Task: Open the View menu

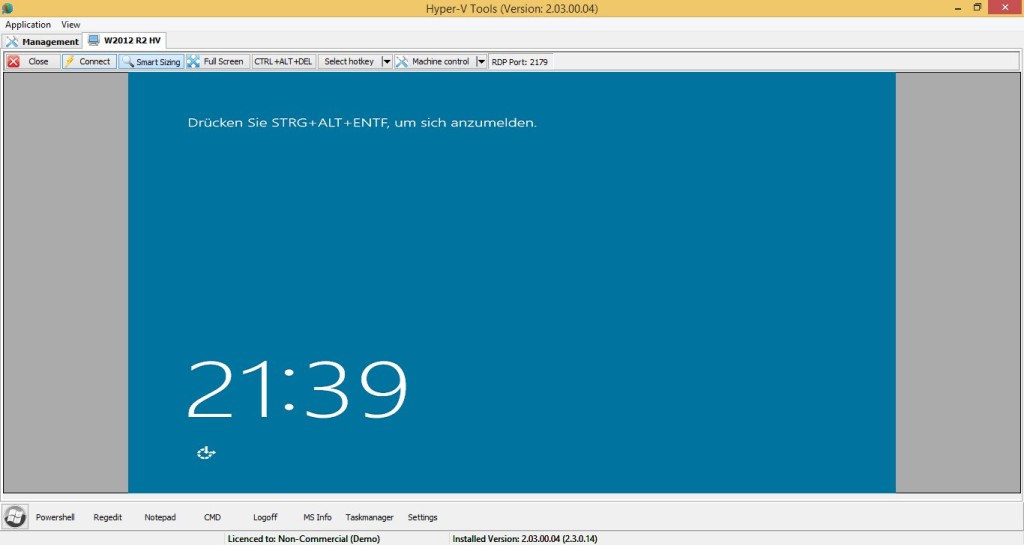Action: click(x=71, y=25)
